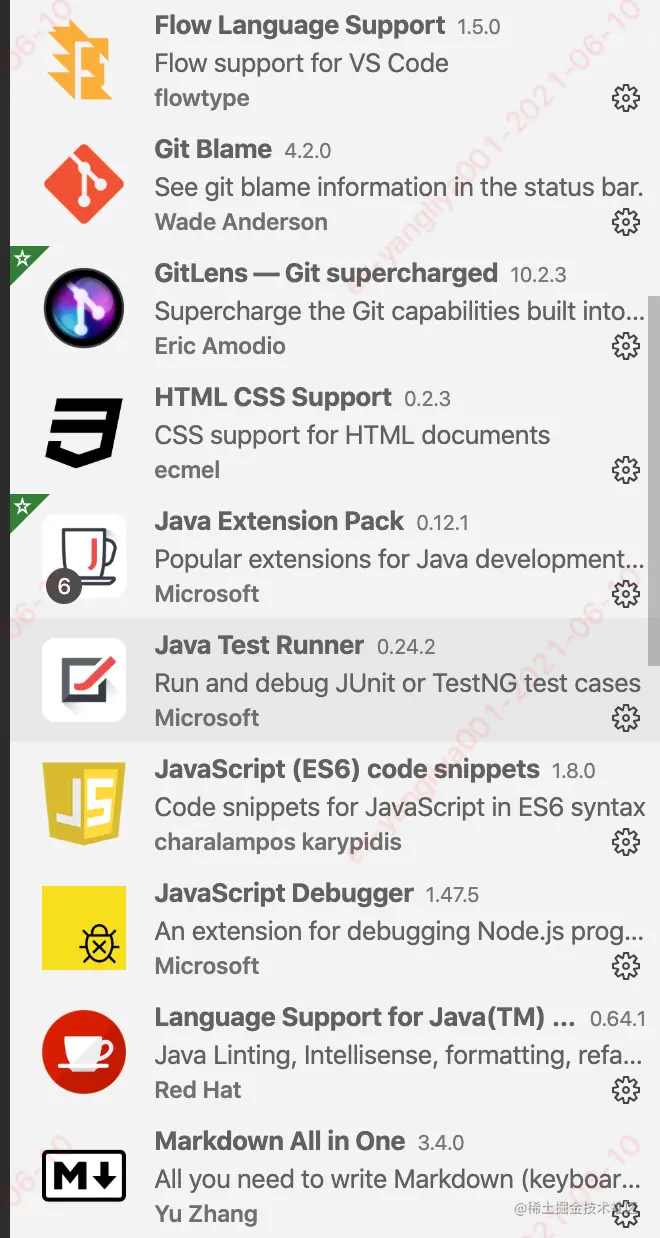Screen dimensions: 660x1238
Task: Open manage gear for Language Support for Java
Action: tap(625, 1090)
